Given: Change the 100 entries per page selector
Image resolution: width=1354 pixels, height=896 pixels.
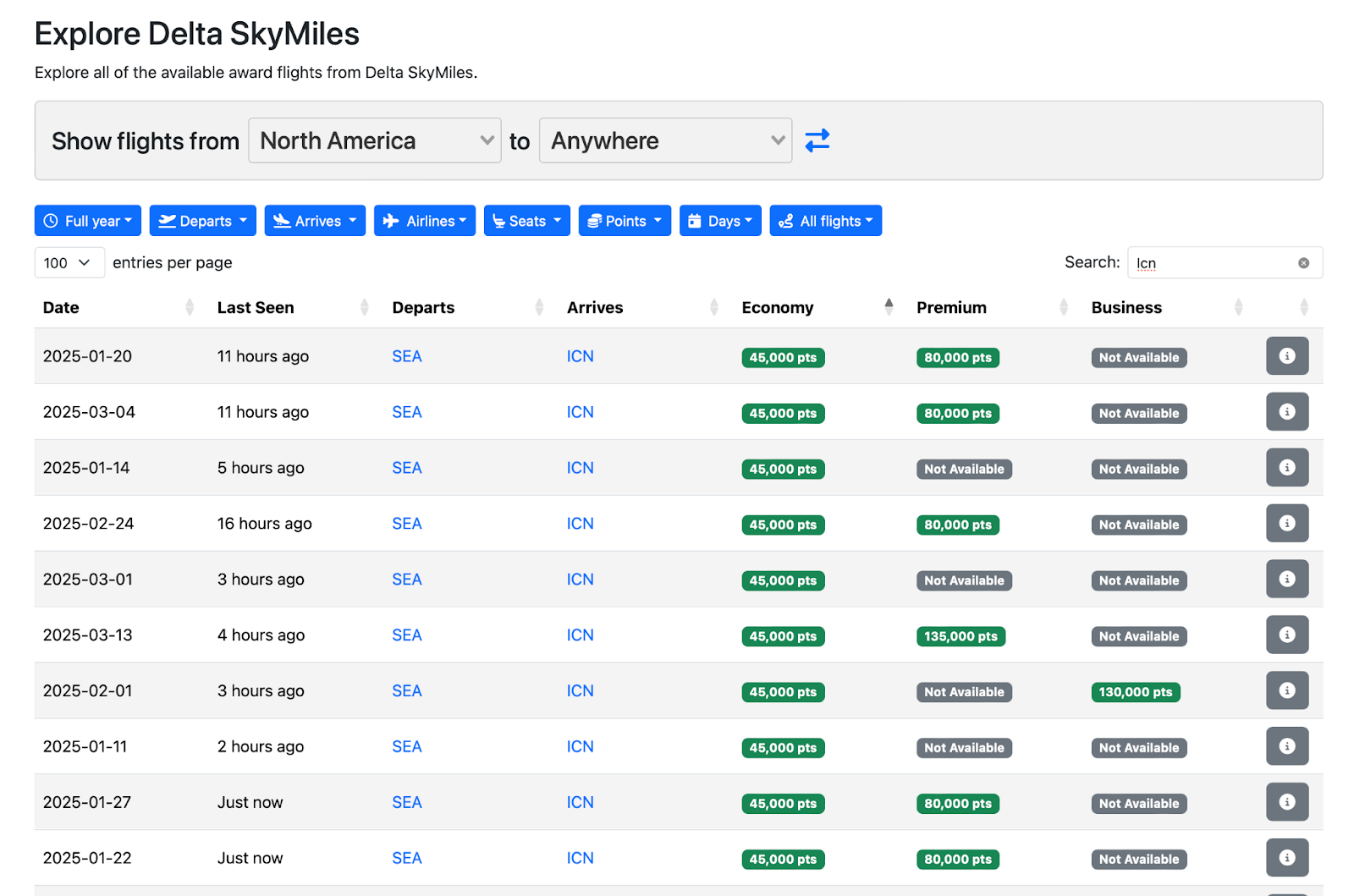Looking at the screenshot, I should [69, 263].
